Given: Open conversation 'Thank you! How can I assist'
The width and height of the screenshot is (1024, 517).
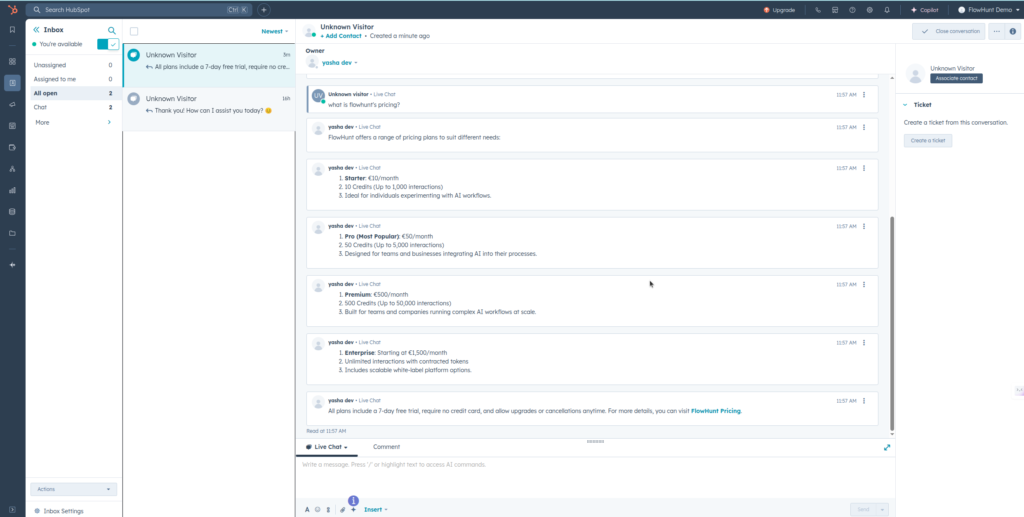Looking at the screenshot, I should click(209, 109).
